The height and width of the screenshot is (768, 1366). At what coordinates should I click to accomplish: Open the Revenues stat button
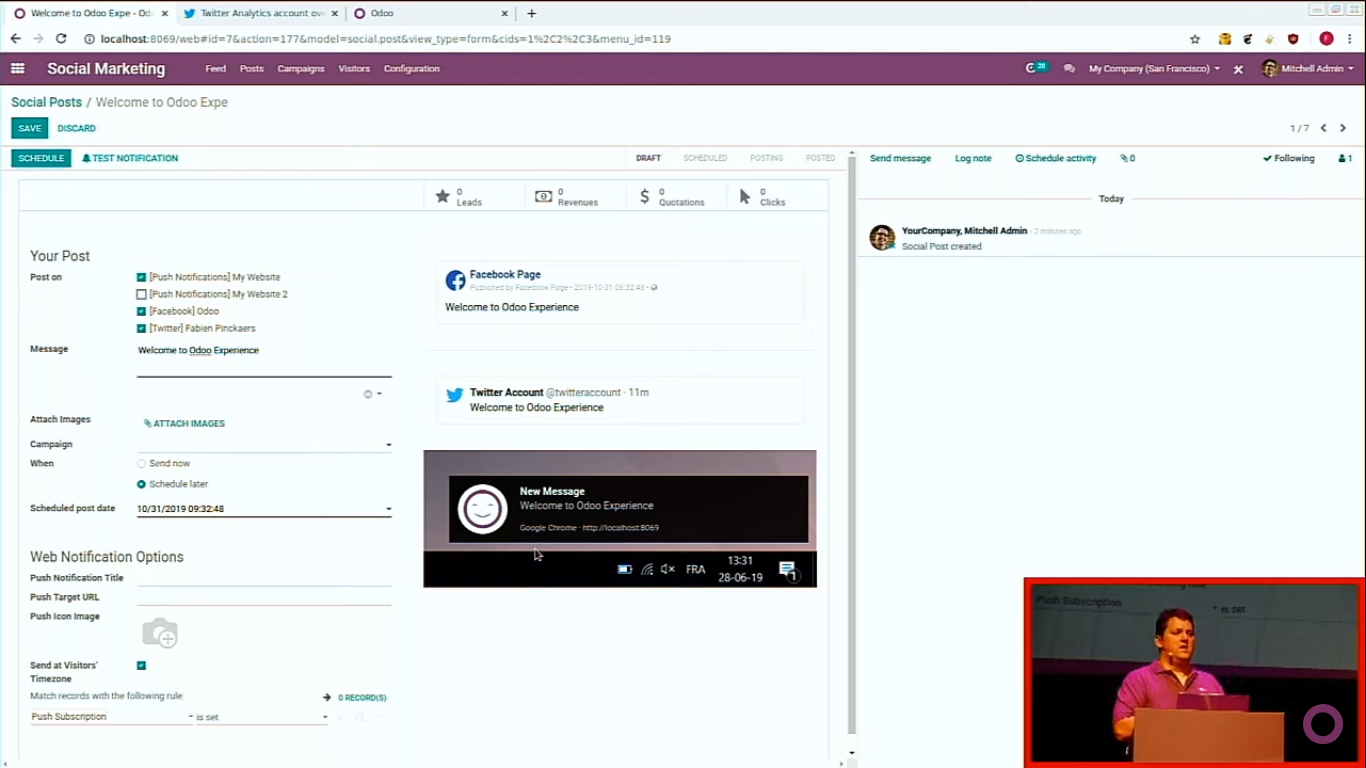pyautogui.click(x=575, y=196)
